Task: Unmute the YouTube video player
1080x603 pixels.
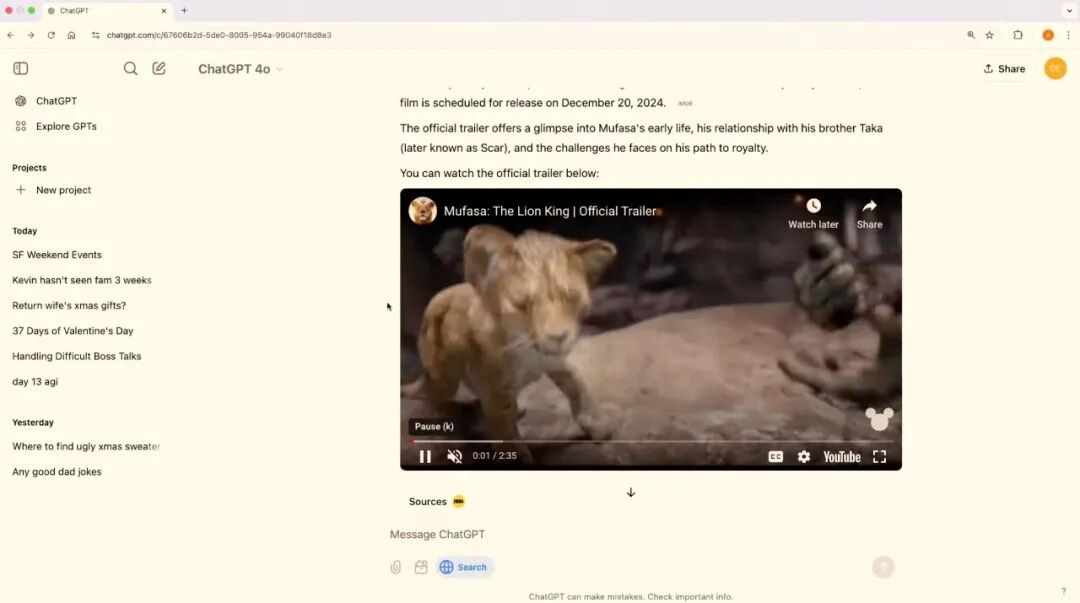Action: (455, 456)
